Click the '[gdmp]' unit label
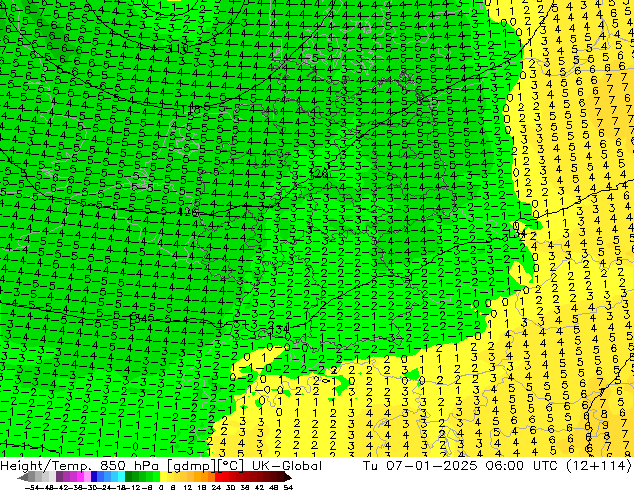634x490 pixels. [192, 466]
